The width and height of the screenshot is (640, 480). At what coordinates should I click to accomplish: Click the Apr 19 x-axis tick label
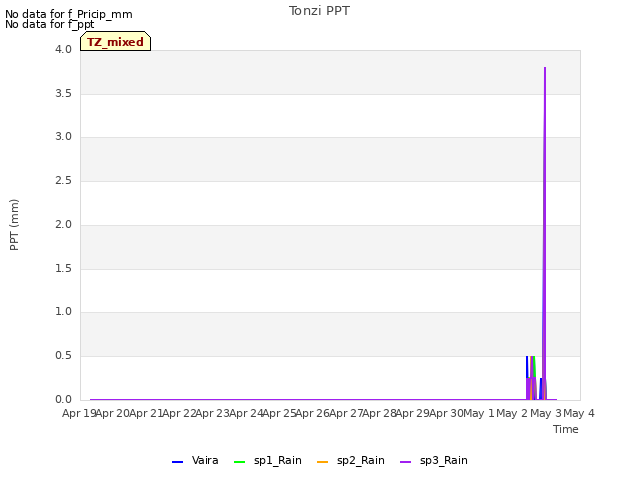coord(79,413)
